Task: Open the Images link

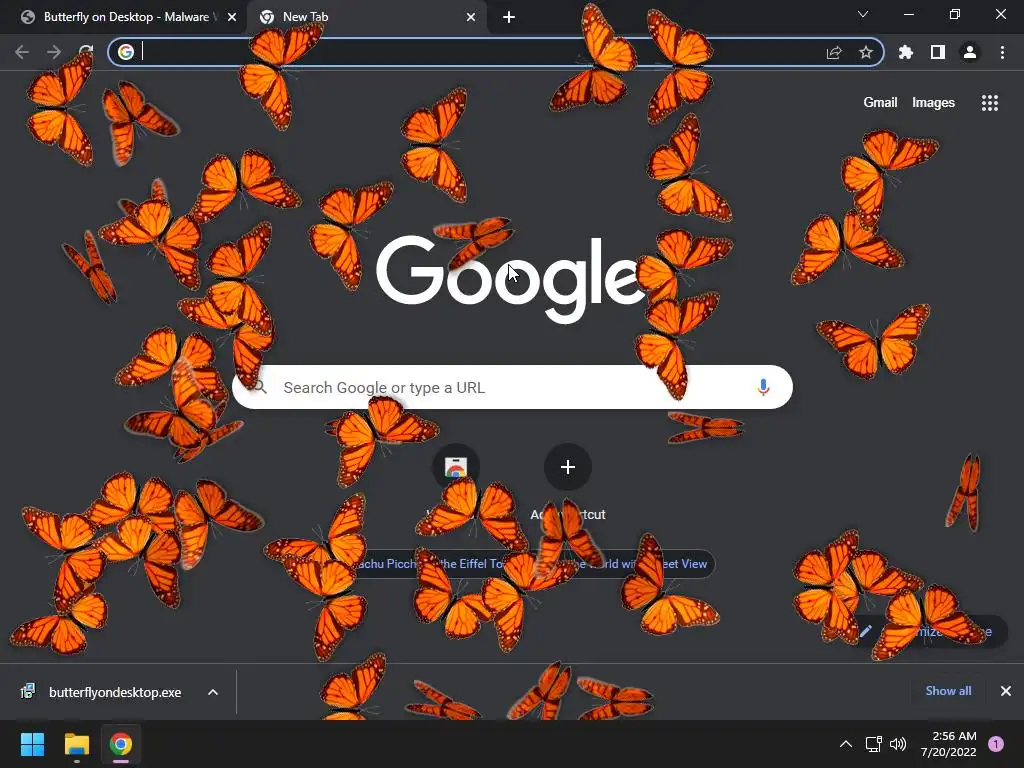Action: (x=933, y=103)
